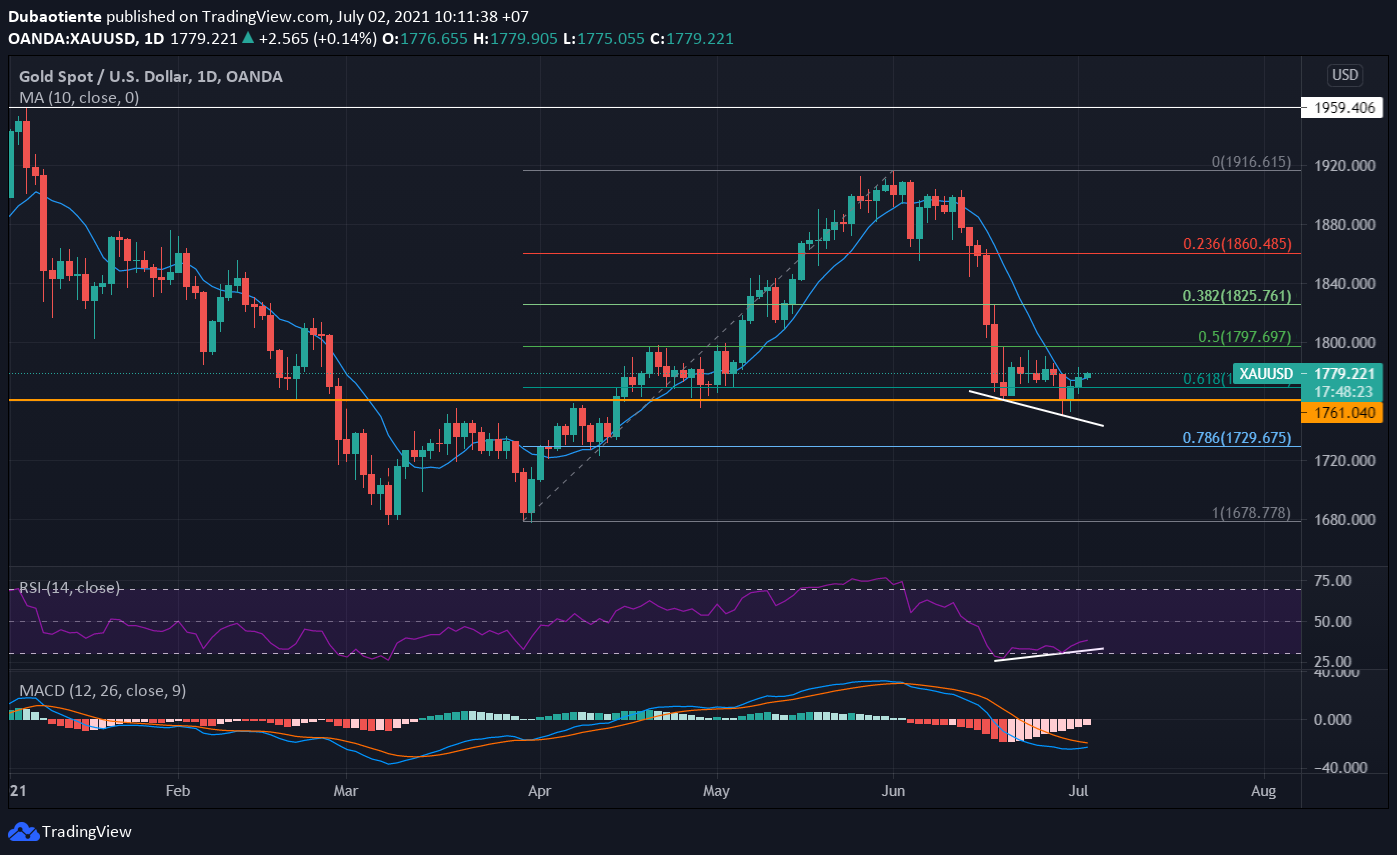Click the 0.786(1729.675) Fibonacci label
This screenshot has height=855, width=1397.
point(1237,438)
